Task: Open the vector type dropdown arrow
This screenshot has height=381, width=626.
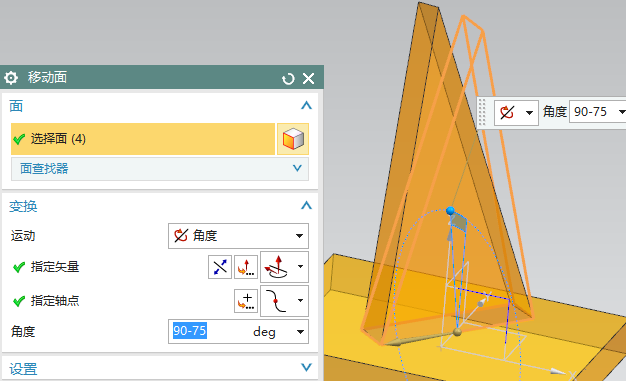Action: 301,267
